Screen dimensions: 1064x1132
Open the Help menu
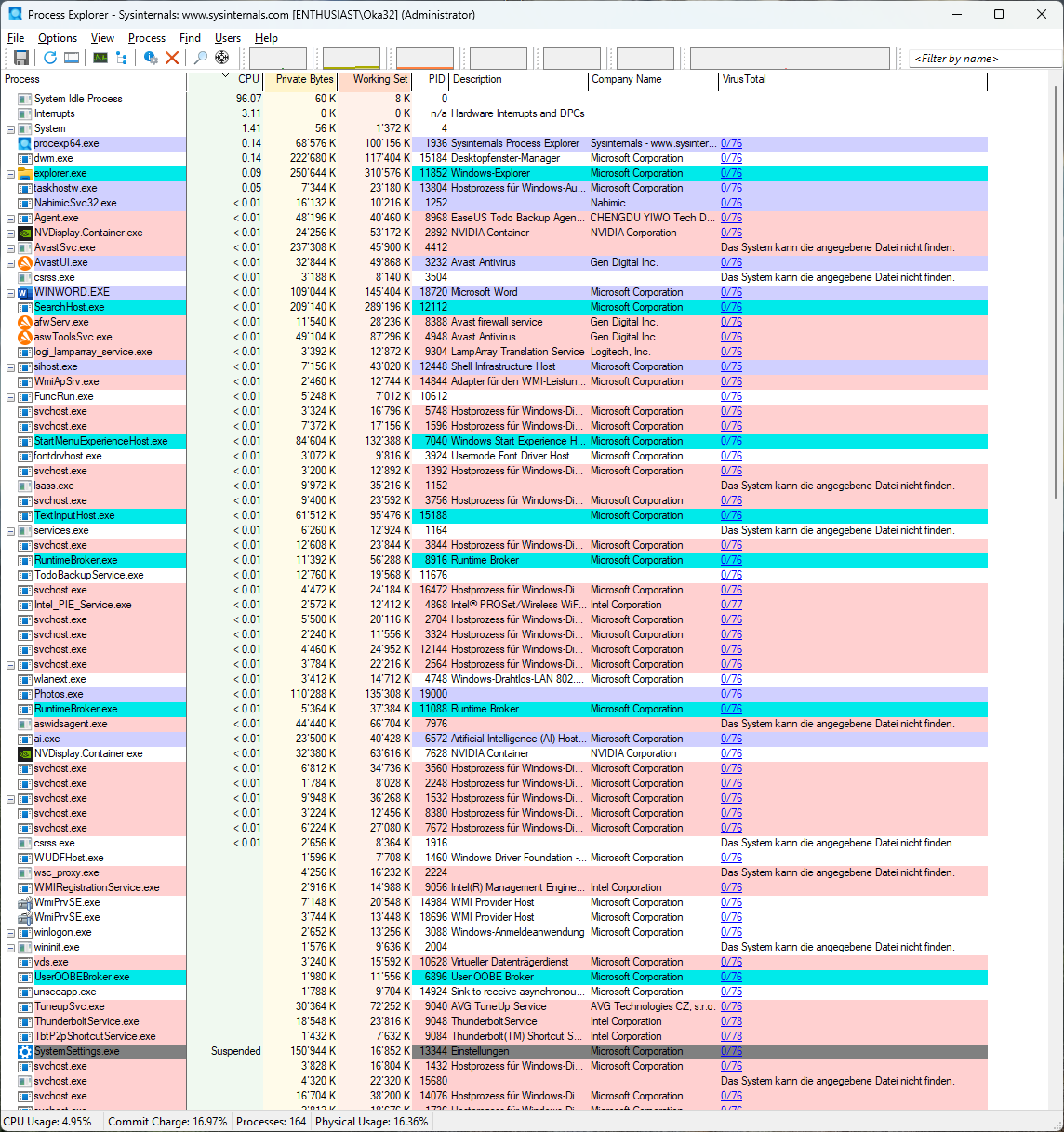click(266, 38)
